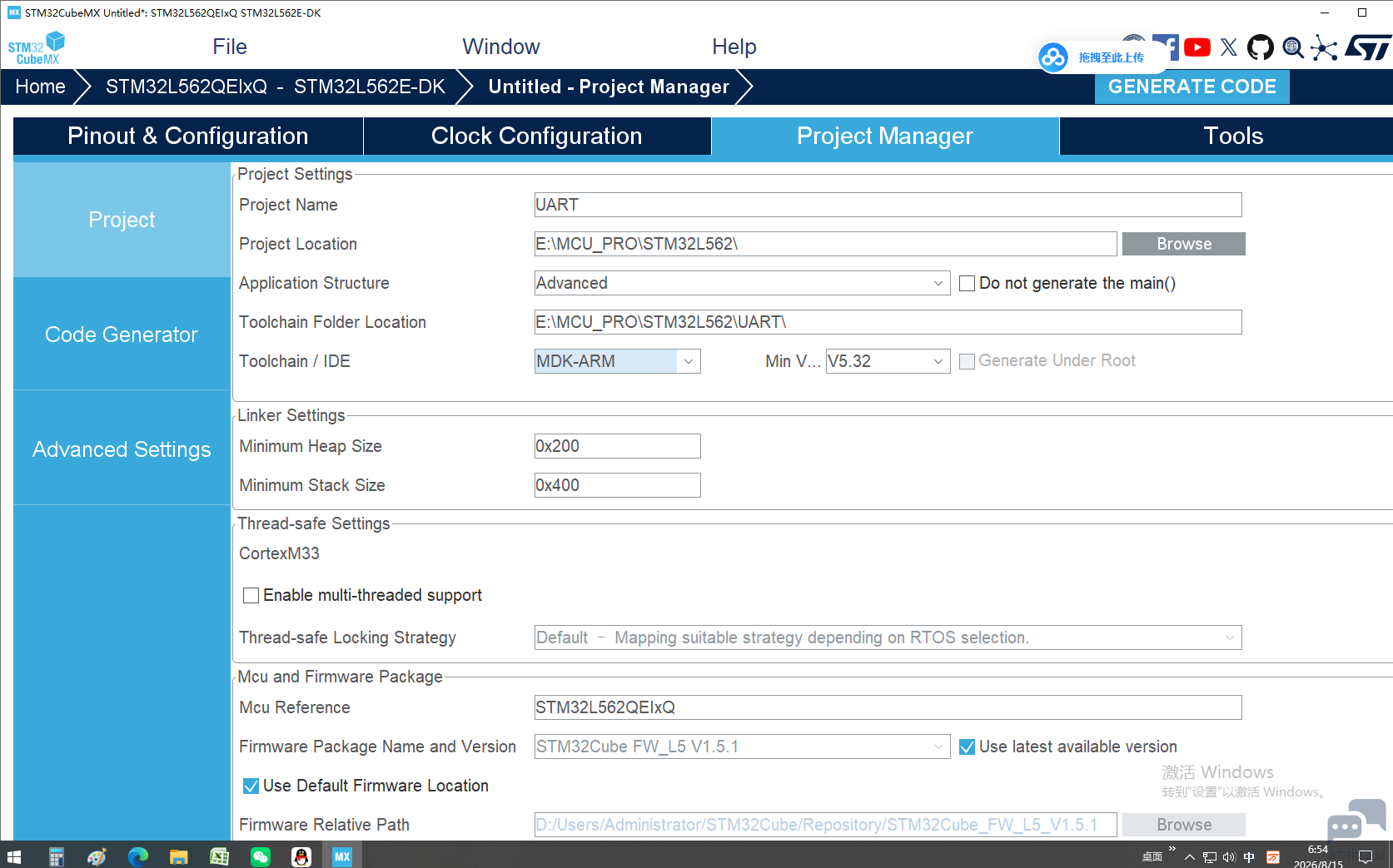The image size is (1393, 868).
Task: Switch to Pinout & Configuration tab
Action: pyautogui.click(x=188, y=136)
